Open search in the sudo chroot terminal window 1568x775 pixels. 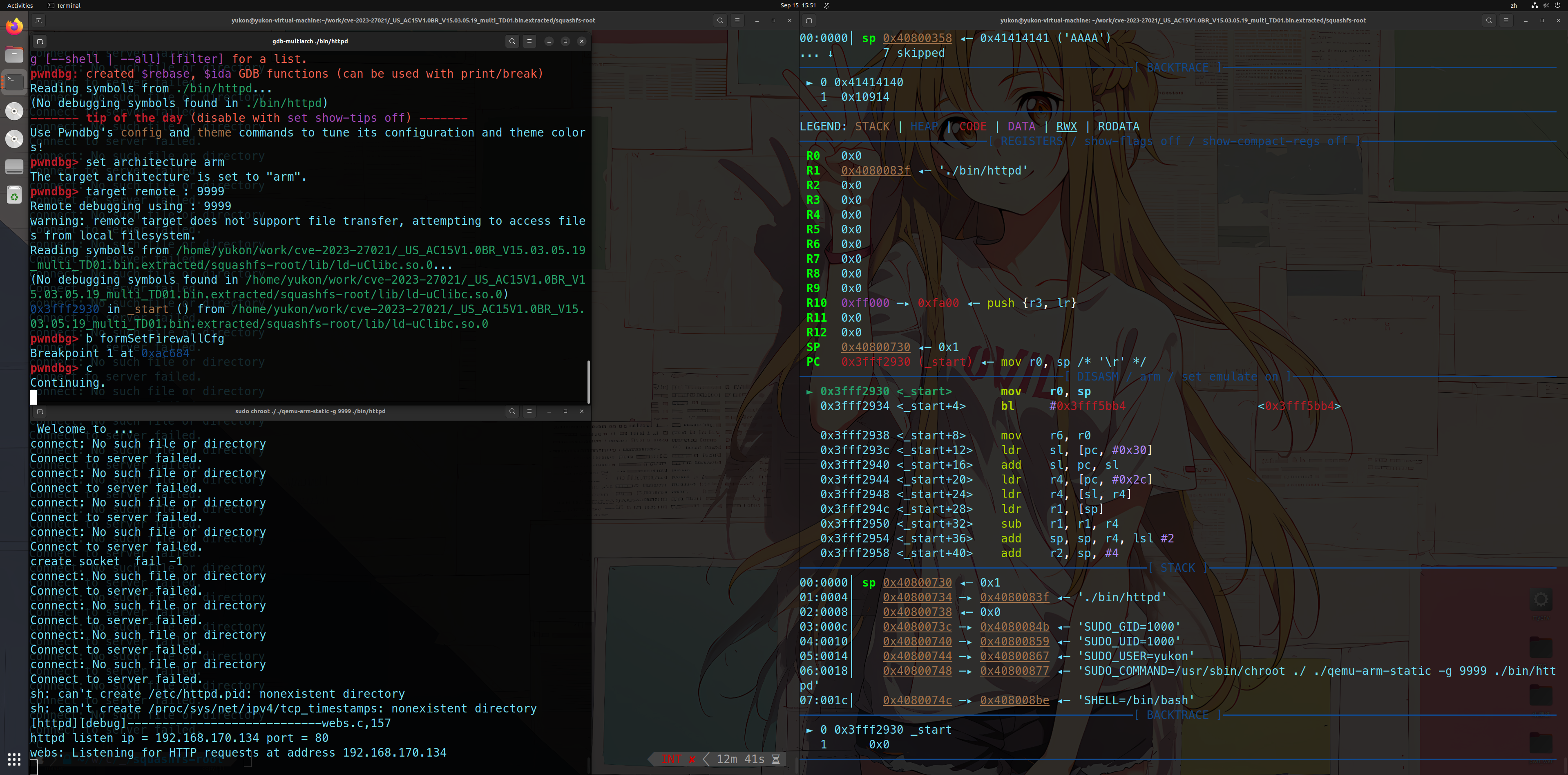coord(512,412)
